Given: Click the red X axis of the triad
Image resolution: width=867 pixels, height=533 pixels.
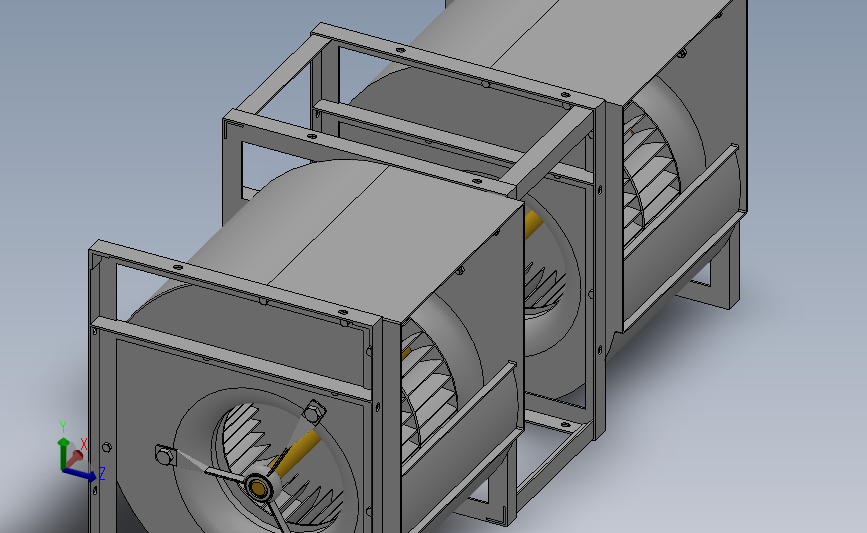Looking at the screenshot, I should [74, 458].
